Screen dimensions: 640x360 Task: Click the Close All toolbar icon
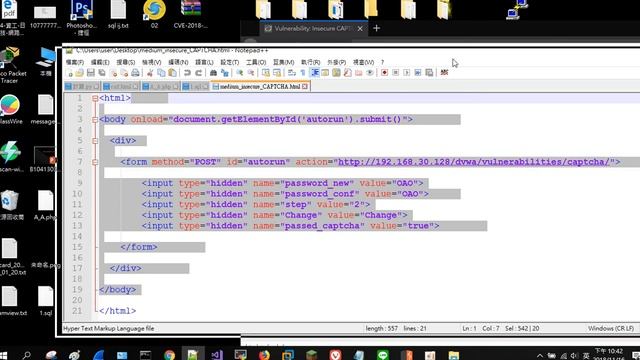pos(124,73)
